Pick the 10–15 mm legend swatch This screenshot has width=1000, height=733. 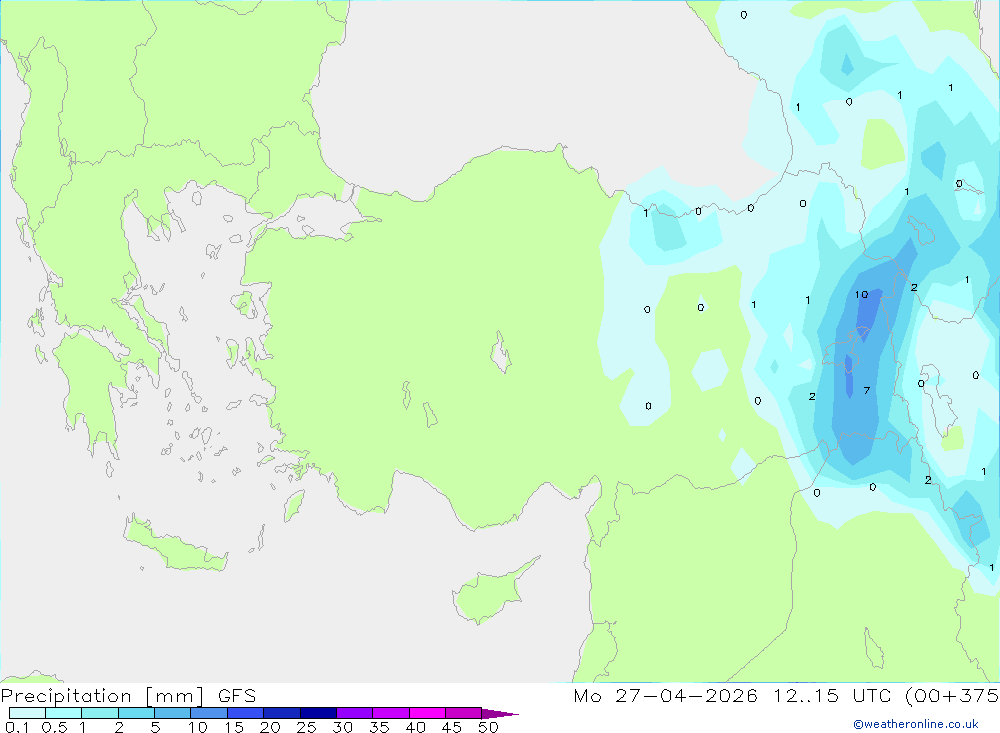pyautogui.click(x=209, y=713)
